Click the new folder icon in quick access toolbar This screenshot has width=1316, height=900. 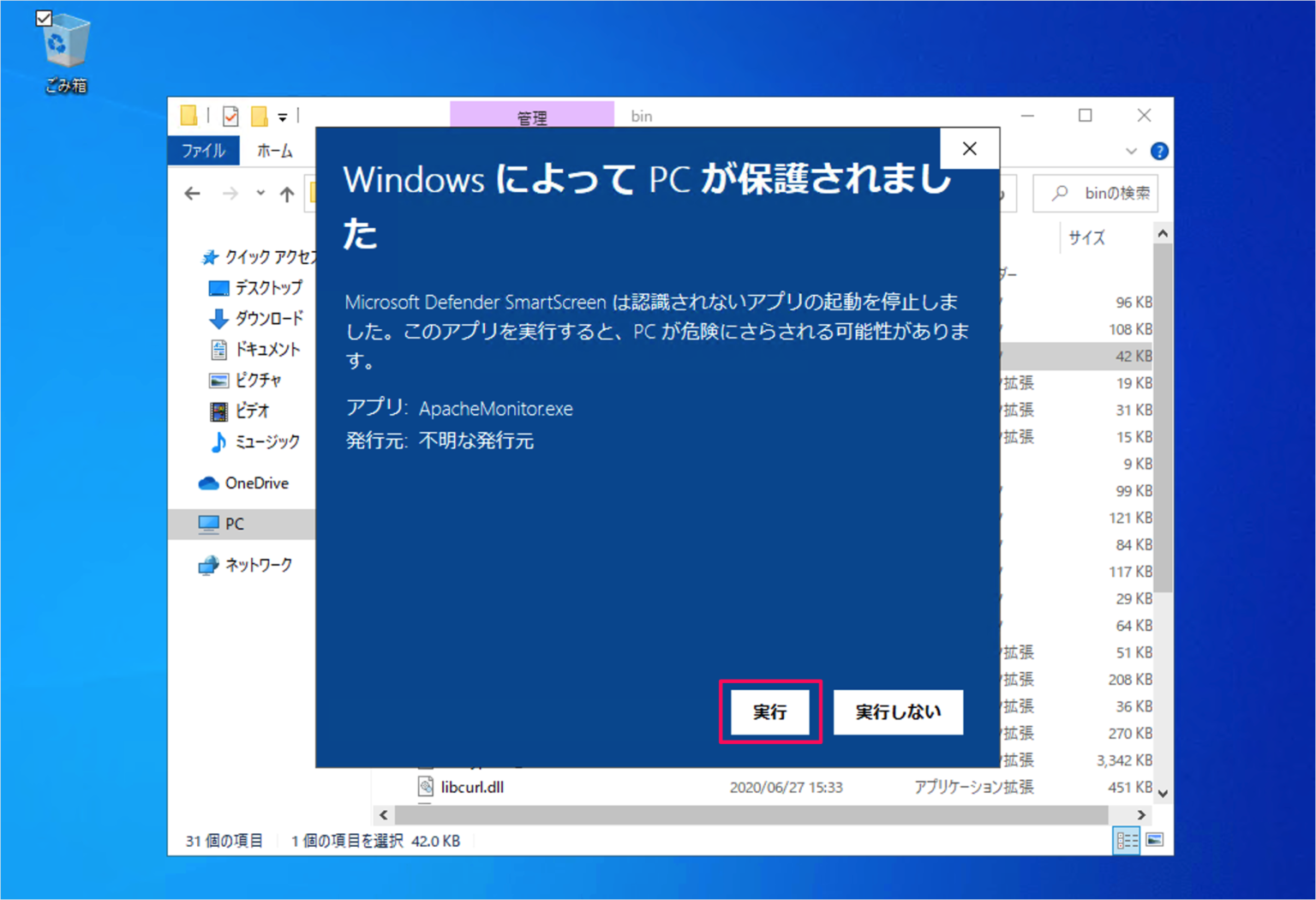click(259, 115)
